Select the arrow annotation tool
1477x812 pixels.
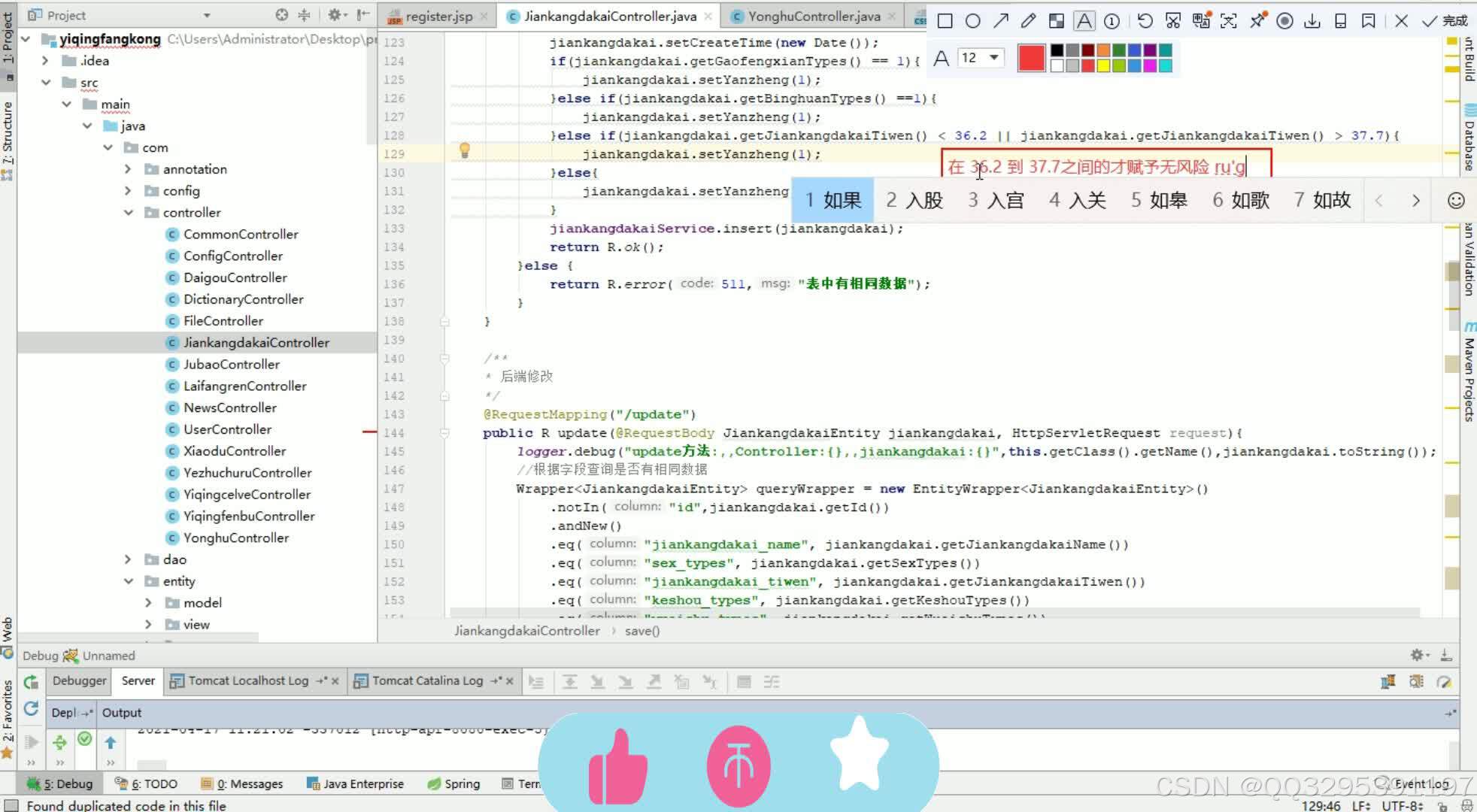[1000, 21]
